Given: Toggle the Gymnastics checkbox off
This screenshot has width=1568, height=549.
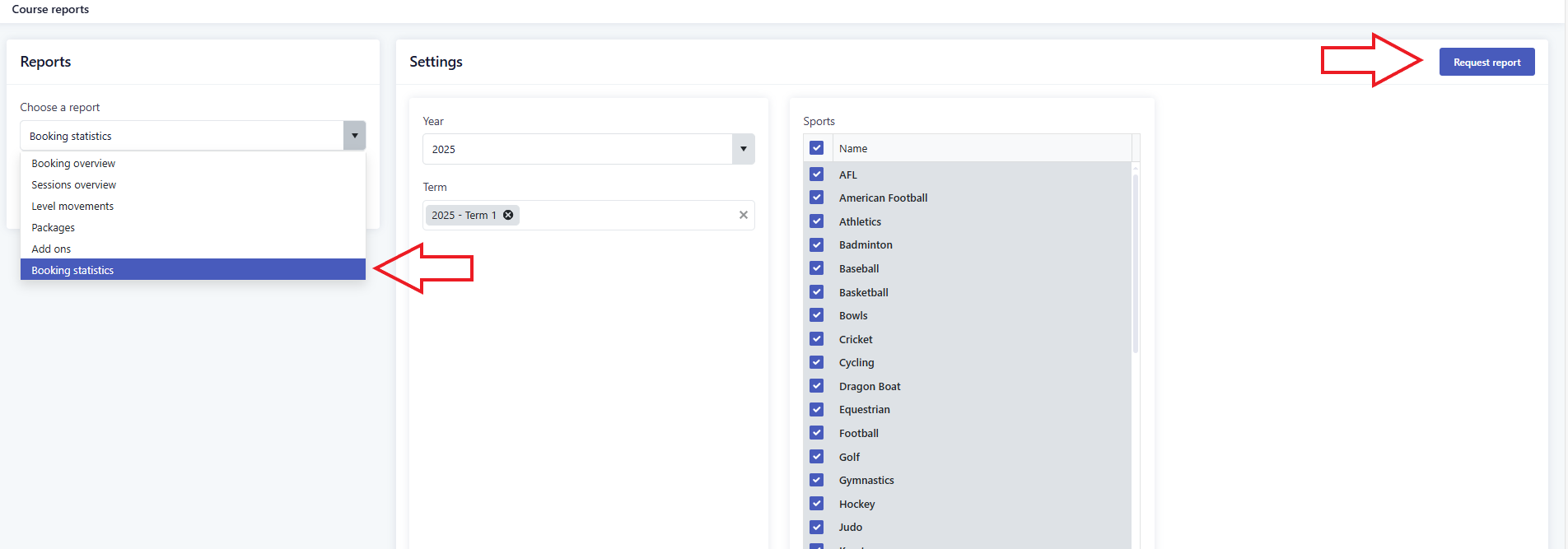Looking at the screenshot, I should coord(816,480).
